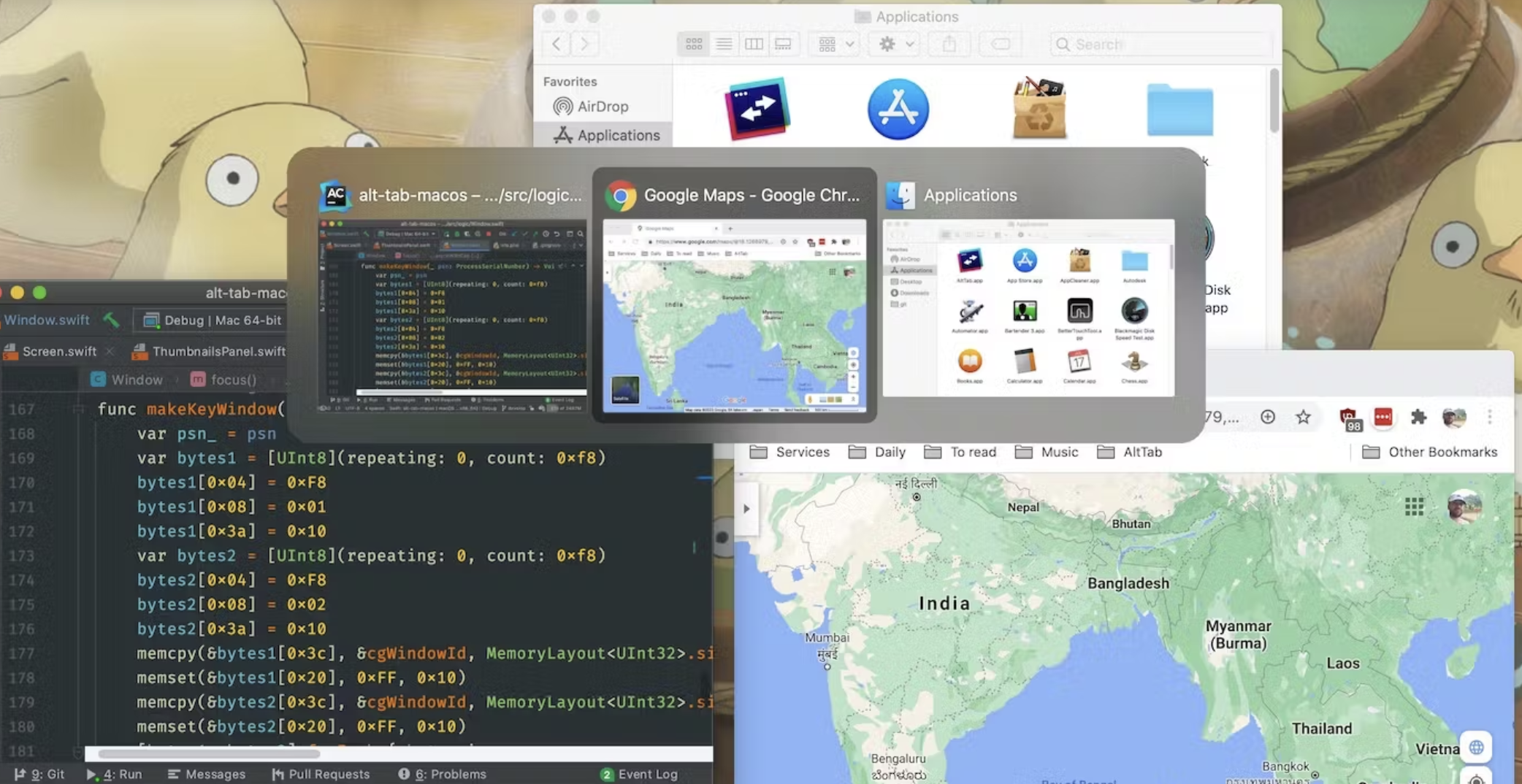
Task: Click the Finder icon in the switcher
Action: 900,196
